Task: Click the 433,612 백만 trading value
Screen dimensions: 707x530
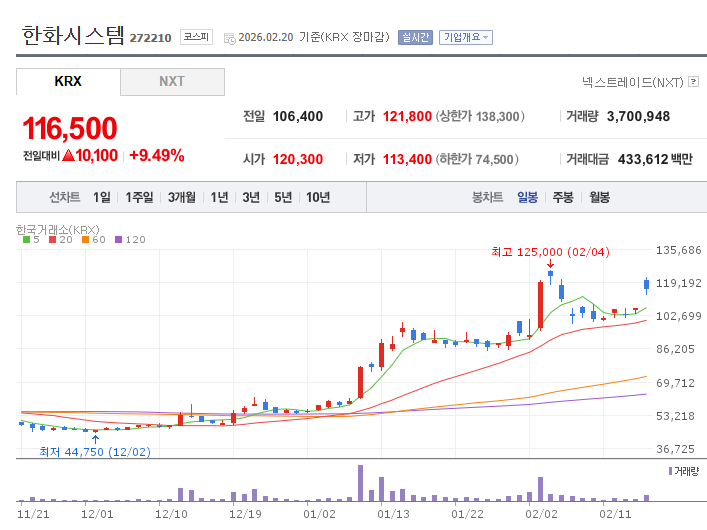Action: click(x=655, y=159)
